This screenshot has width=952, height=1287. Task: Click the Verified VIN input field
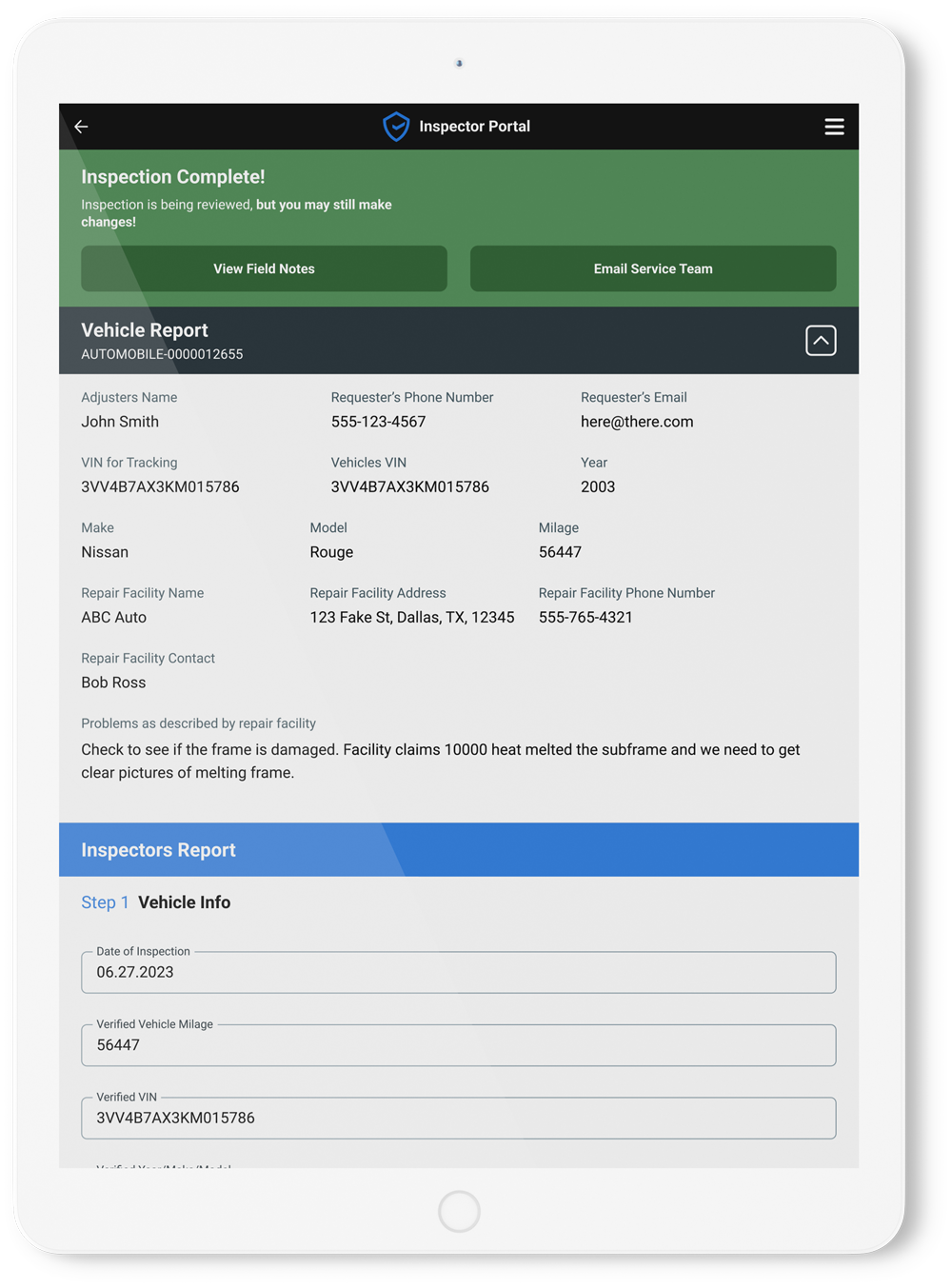459,1119
